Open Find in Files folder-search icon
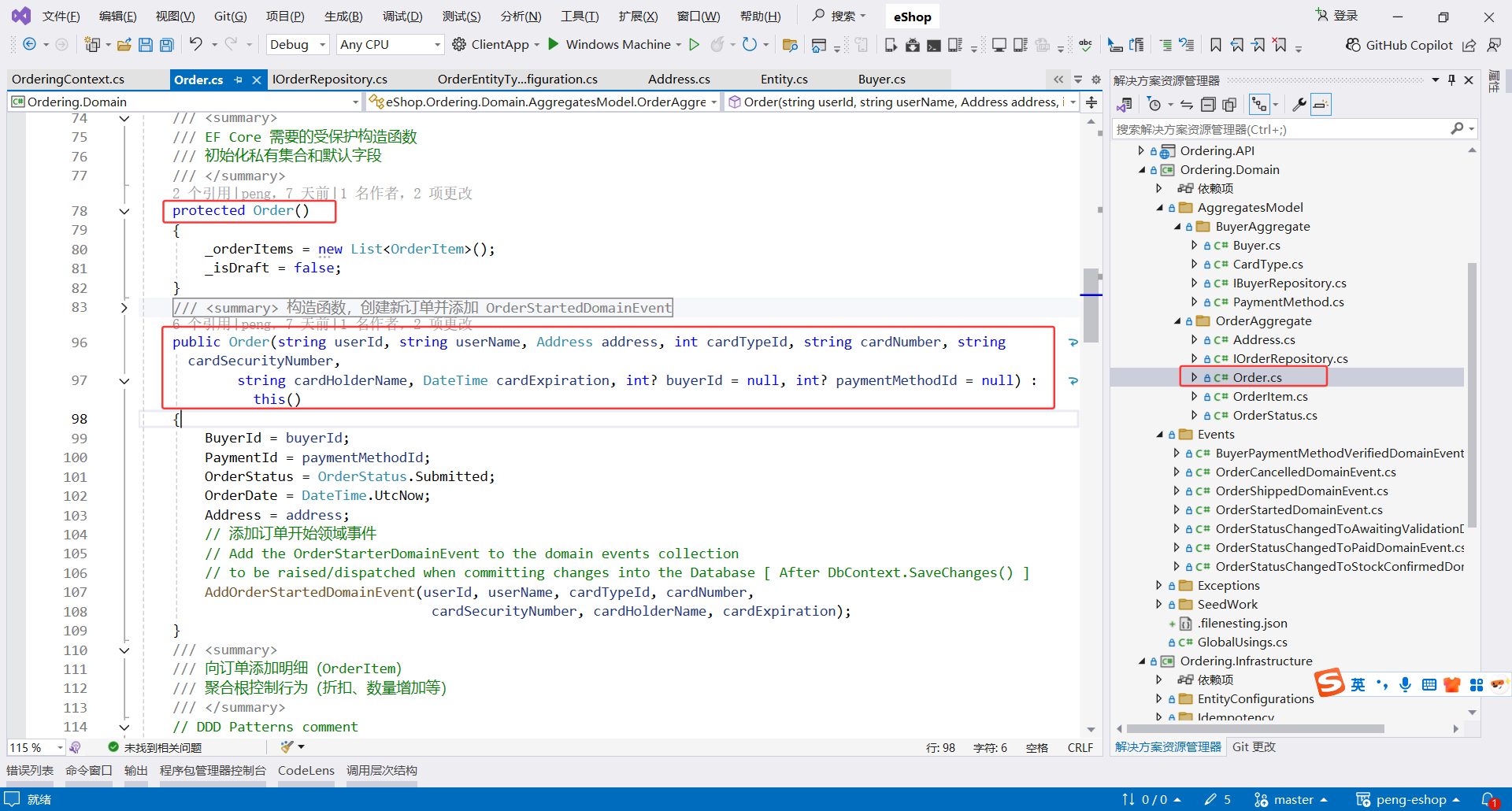Screen dimensions: 1512x811 click(790, 45)
